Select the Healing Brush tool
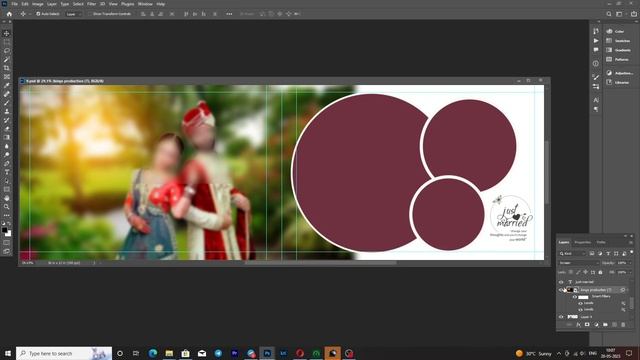 coord(7,94)
